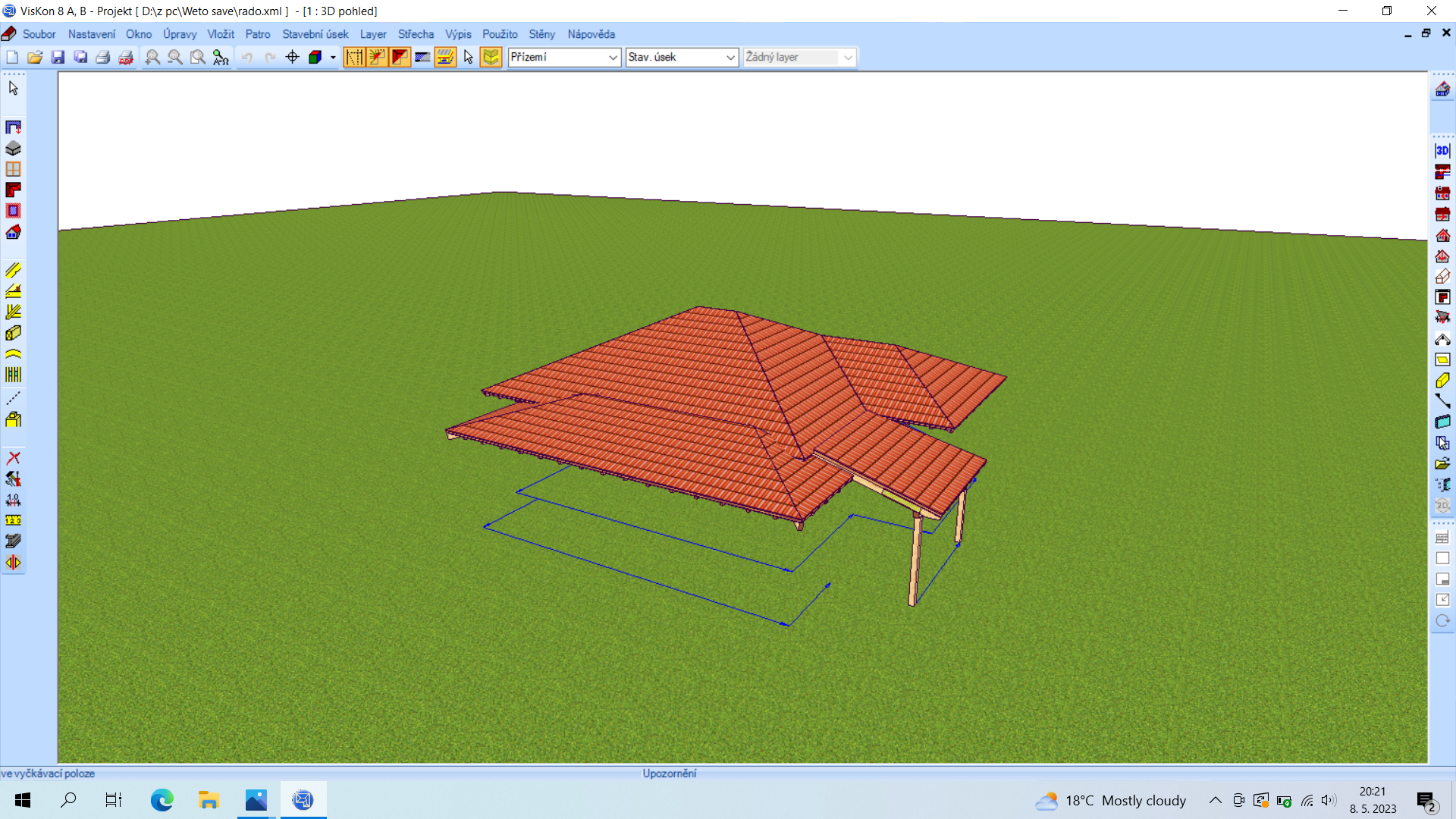
Task: Open File Explorer from the taskbar
Action: point(209,800)
